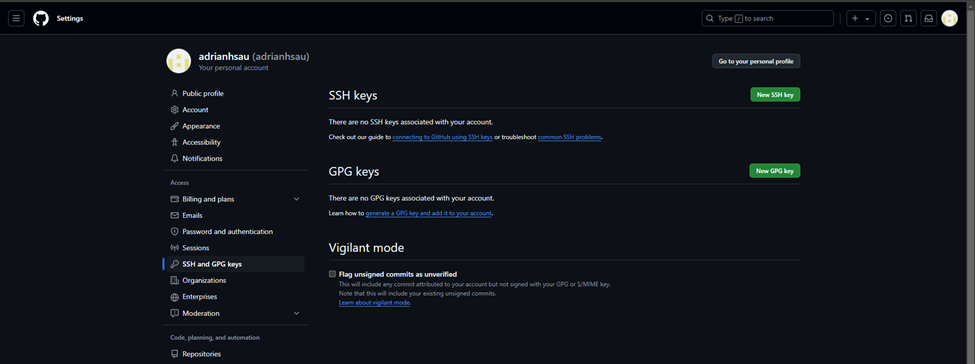Image resolution: width=975 pixels, height=364 pixels.
Task: Open the Pull requests icon in header
Action: pos(908,19)
